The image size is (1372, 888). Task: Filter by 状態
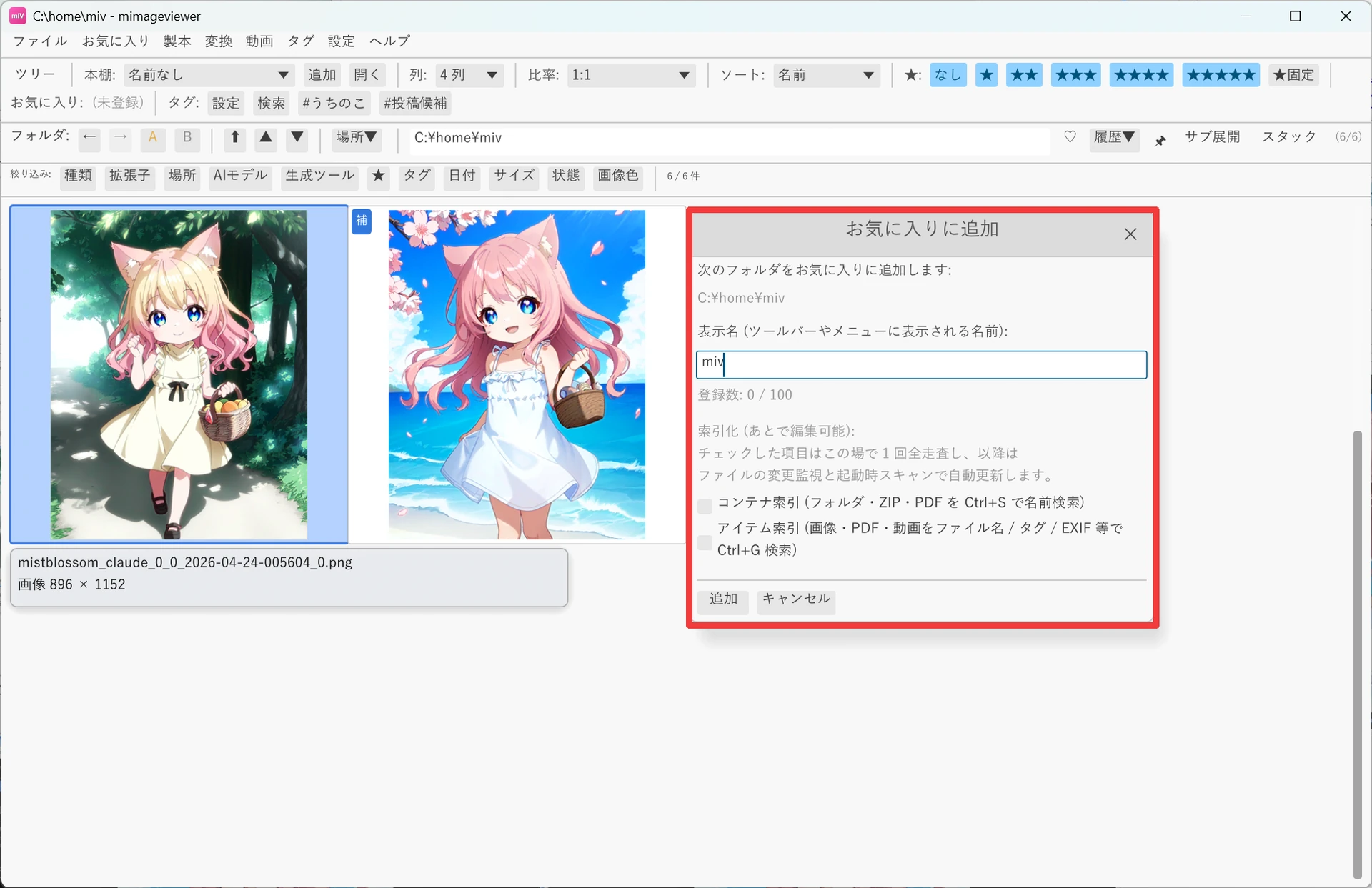[566, 176]
